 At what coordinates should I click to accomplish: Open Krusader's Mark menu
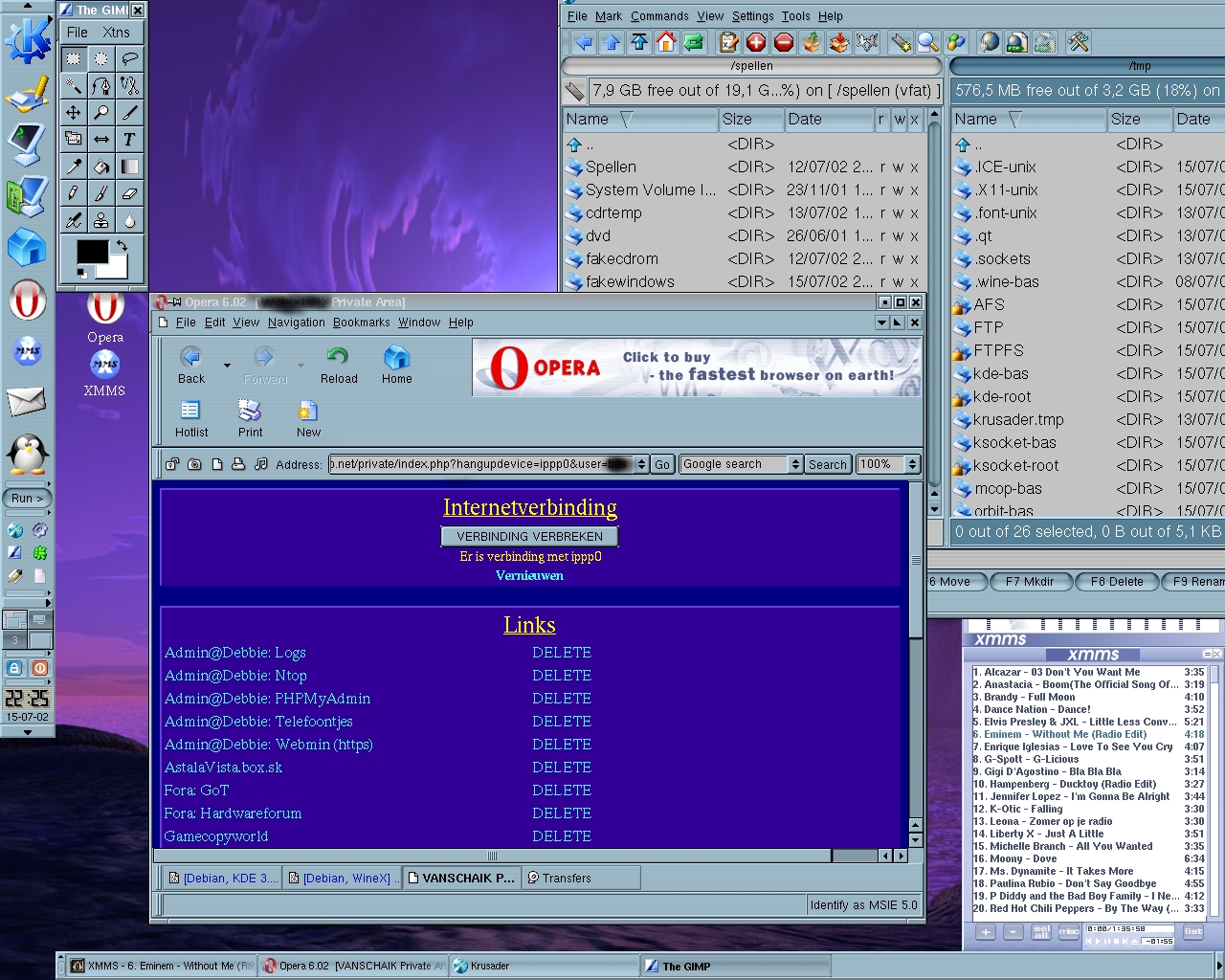609,16
